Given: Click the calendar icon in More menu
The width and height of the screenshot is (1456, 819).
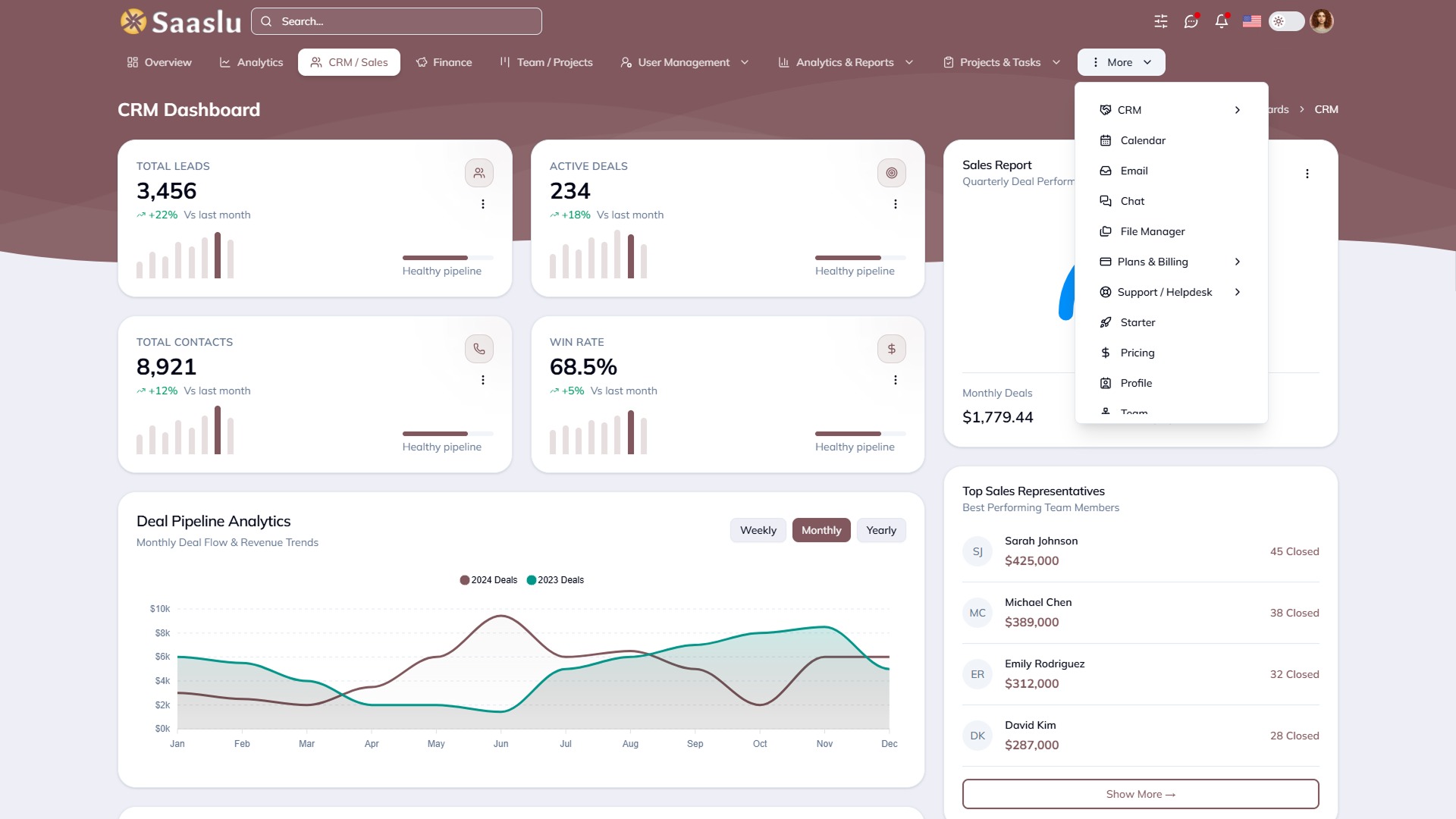Looking at the screenshot, I should pyautogui.click(x=1106, y=140).
